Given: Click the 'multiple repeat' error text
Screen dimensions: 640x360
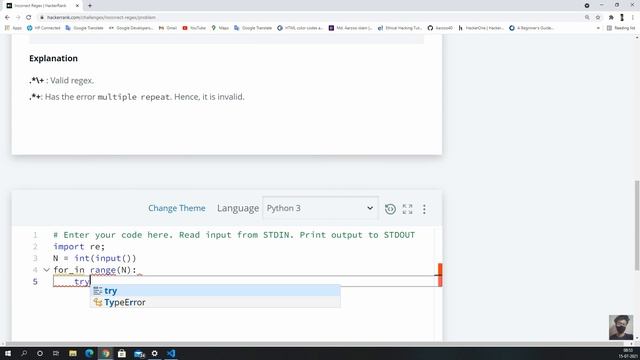Looking at the screenshot, I should (133, 97).
